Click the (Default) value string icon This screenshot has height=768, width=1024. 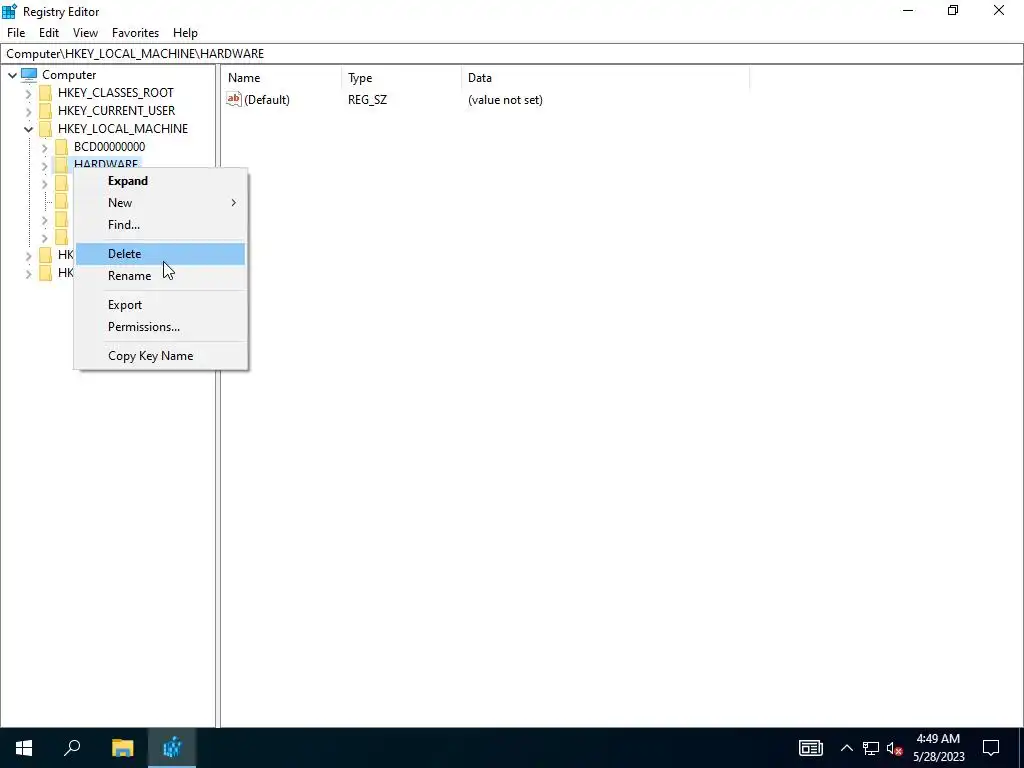(234, 99)
